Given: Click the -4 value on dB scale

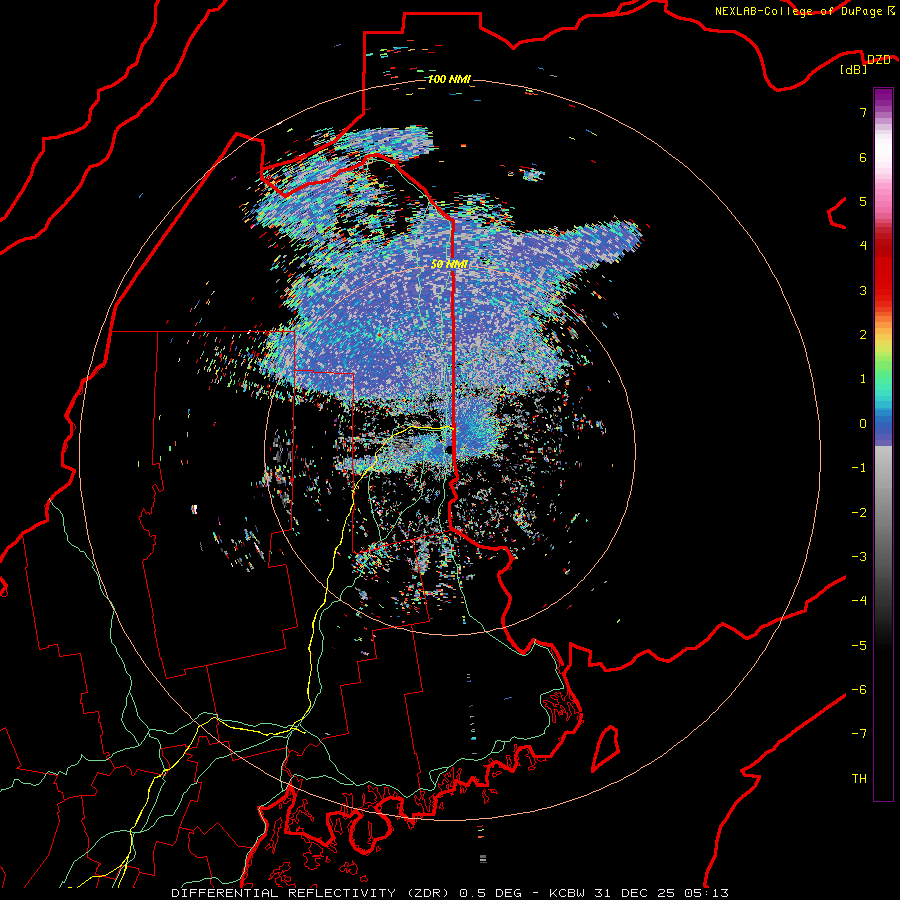Looking at the screenshot, I should pyautogui.click(x=859, y=601).
